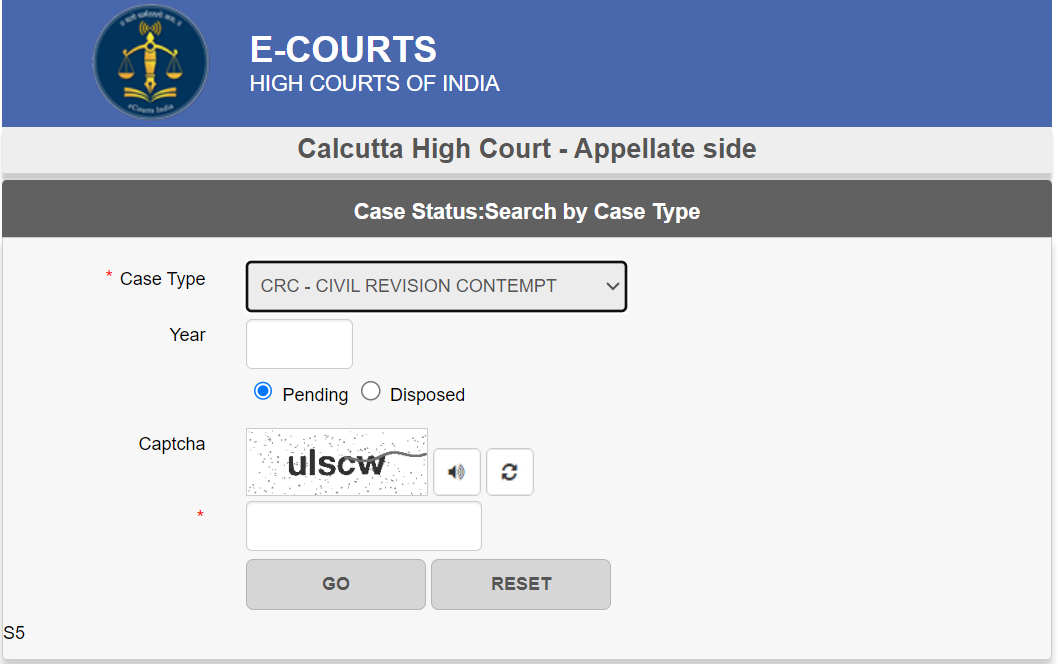The width and height of the screenshot is (1058, 664).
Task: Click the Case Status:Search by Case Type header
Action: 527,211
